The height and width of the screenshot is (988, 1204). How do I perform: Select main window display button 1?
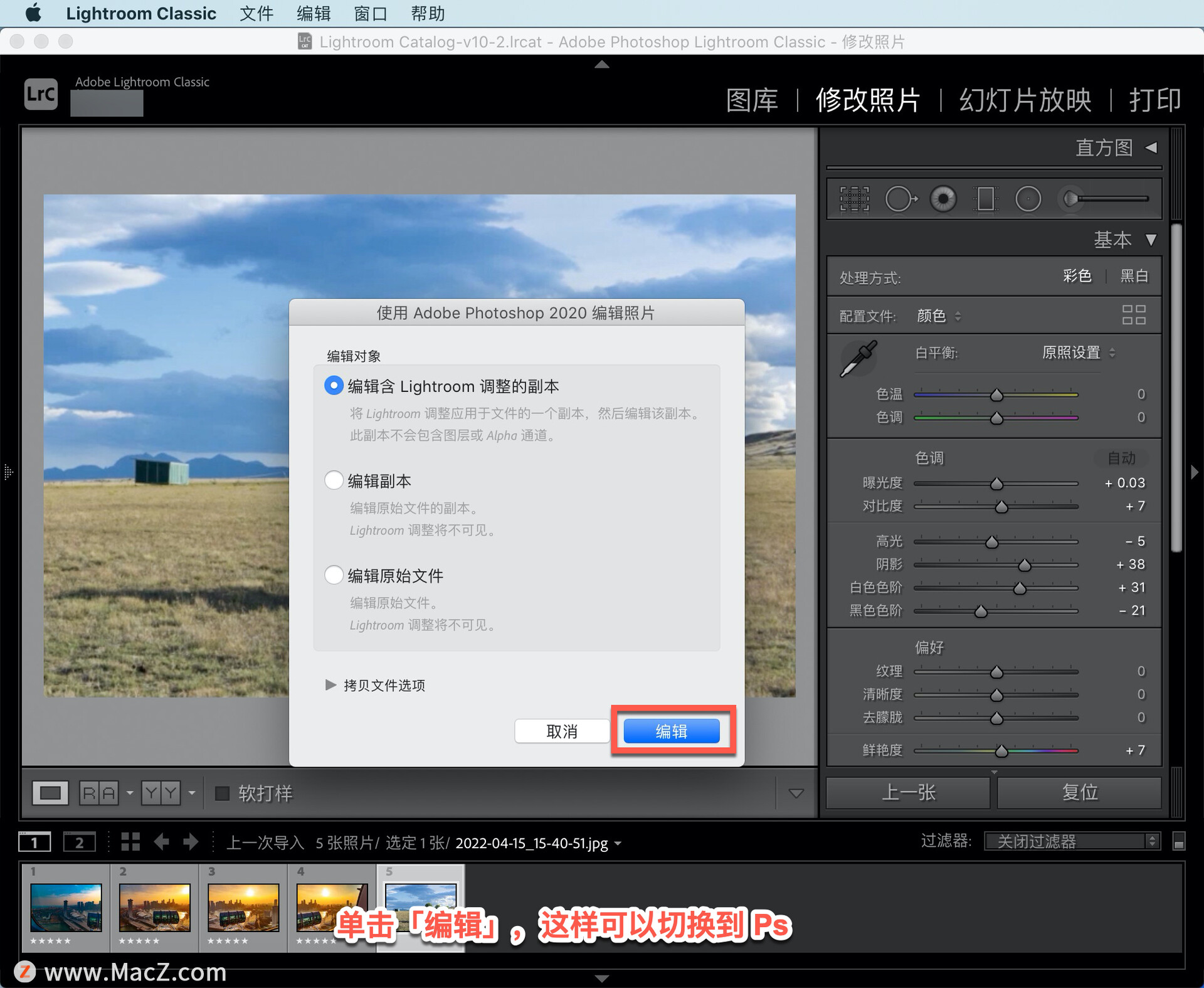pyautogui.click(x=34, y=841)
